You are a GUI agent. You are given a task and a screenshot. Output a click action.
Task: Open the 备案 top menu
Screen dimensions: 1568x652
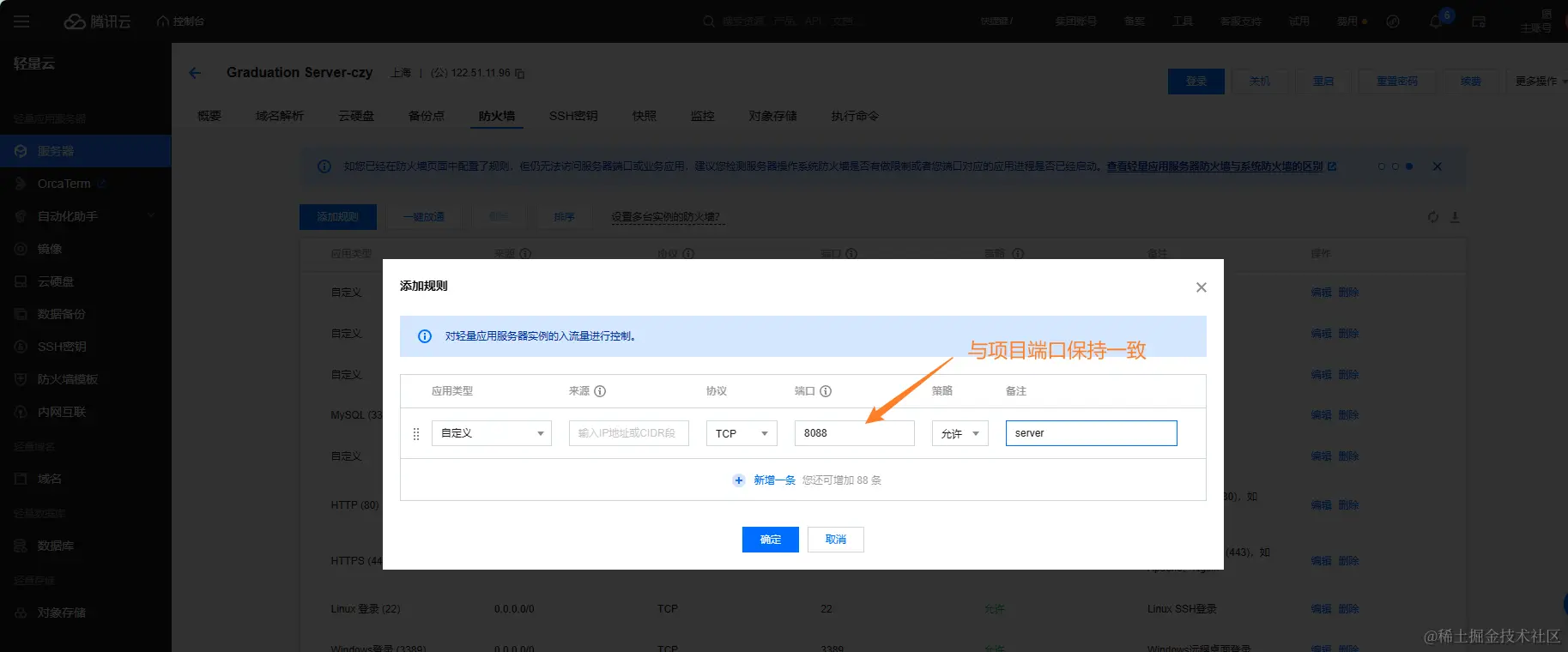1134,21
